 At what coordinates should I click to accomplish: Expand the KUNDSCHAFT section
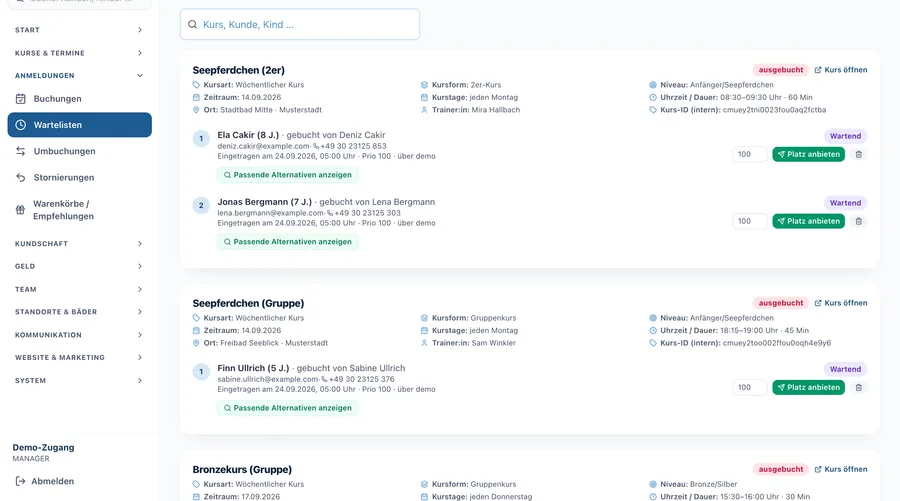79,243
